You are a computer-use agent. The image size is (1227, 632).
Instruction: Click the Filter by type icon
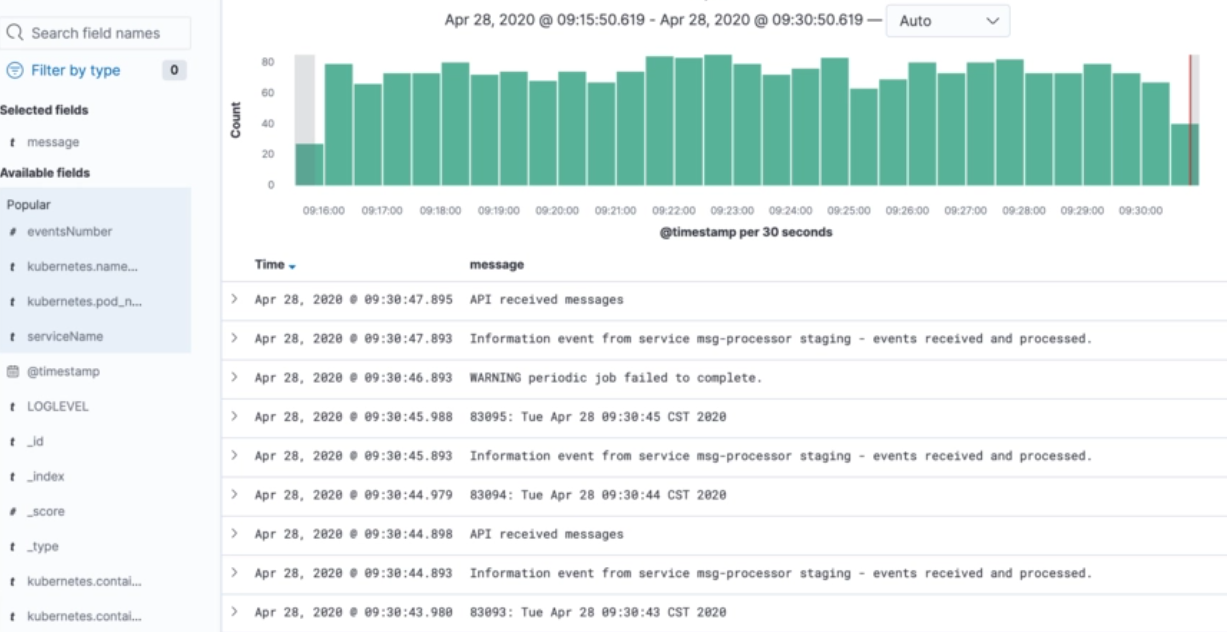(15, 71)
